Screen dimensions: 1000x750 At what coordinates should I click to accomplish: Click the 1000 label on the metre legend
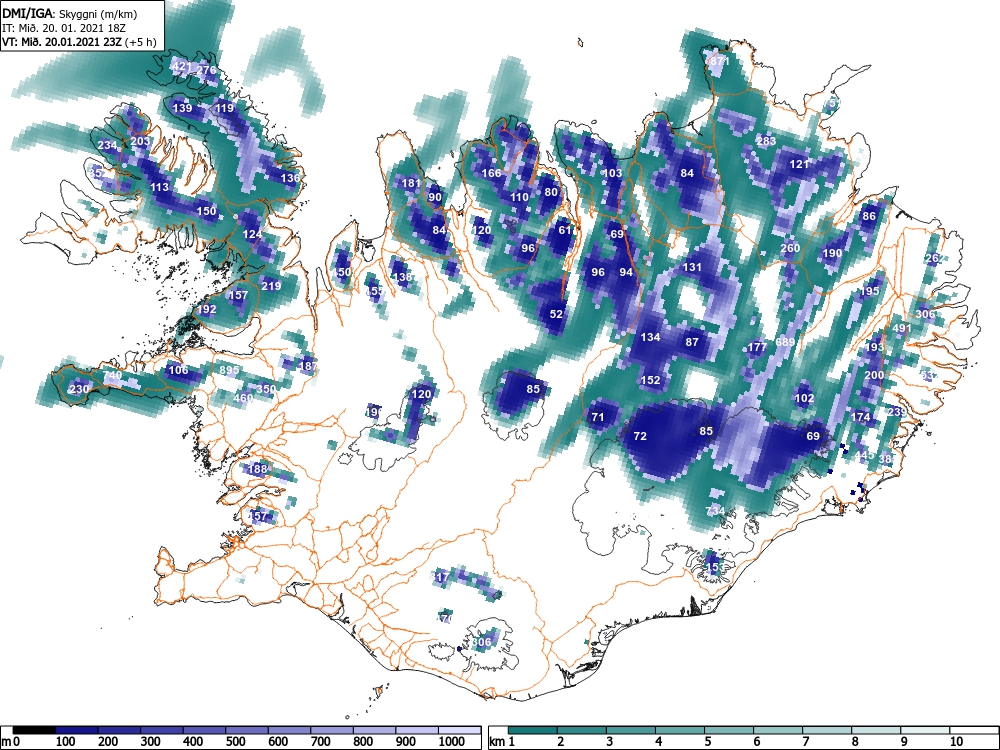(x=451, y=742)
